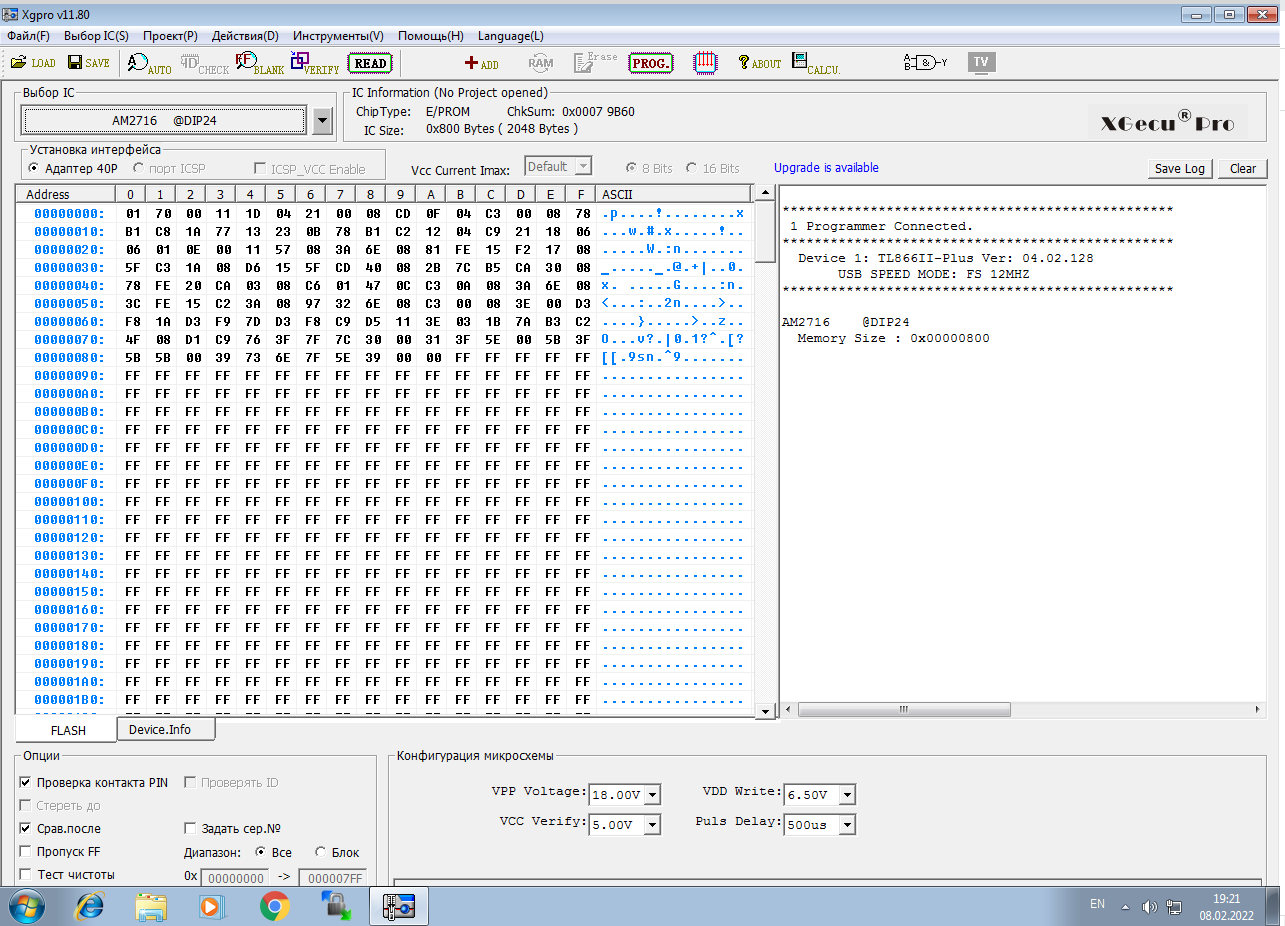
Task: Open the Language(L) menu
Action: [511, 36]
